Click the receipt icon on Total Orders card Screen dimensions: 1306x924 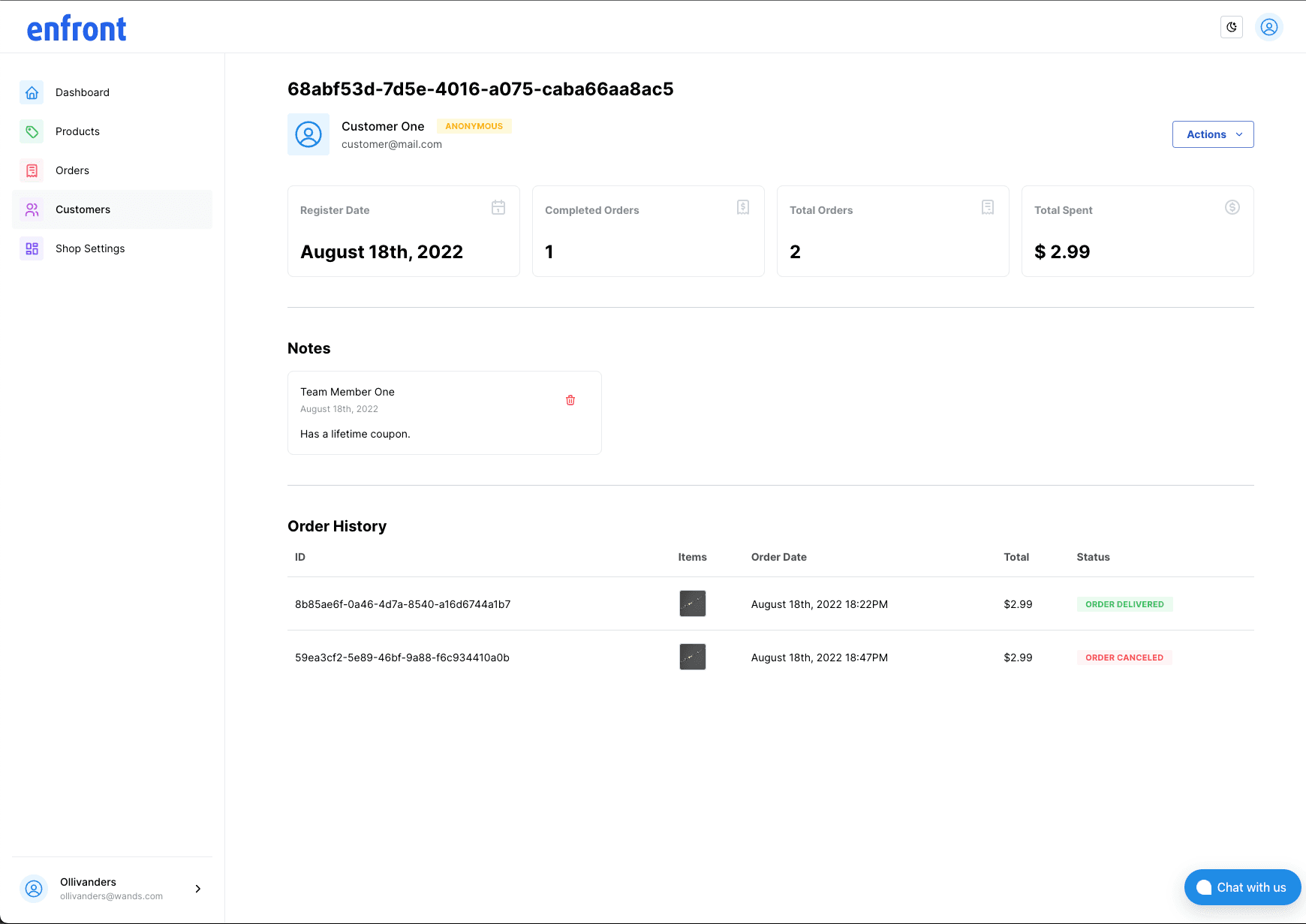(987, 207)
